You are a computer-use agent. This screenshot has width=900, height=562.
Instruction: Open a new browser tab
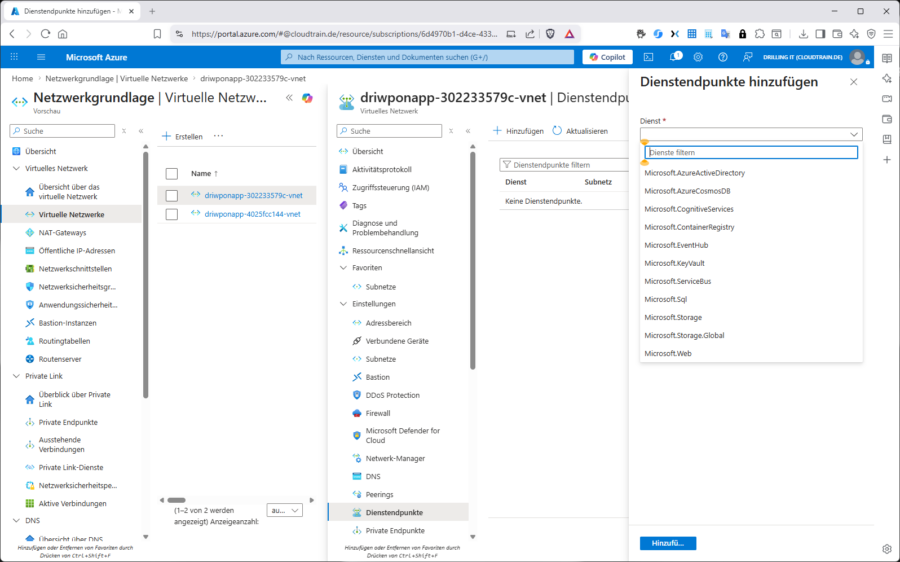[152, 11]
